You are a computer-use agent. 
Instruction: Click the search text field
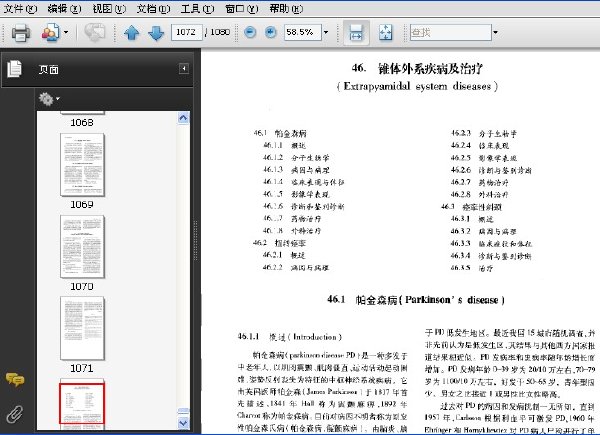[450, 33]
